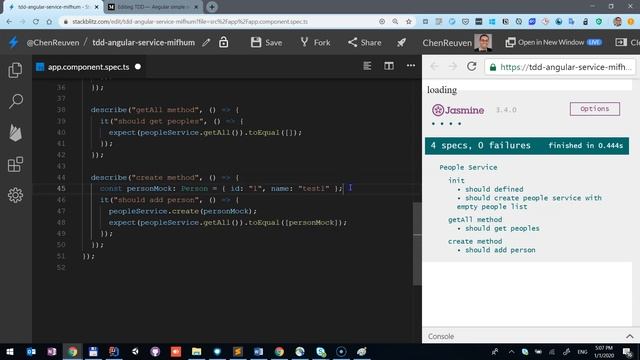Screen dimensions: 640x360
Task: Click the StackBlitz lightning logo
Action: 13,42
